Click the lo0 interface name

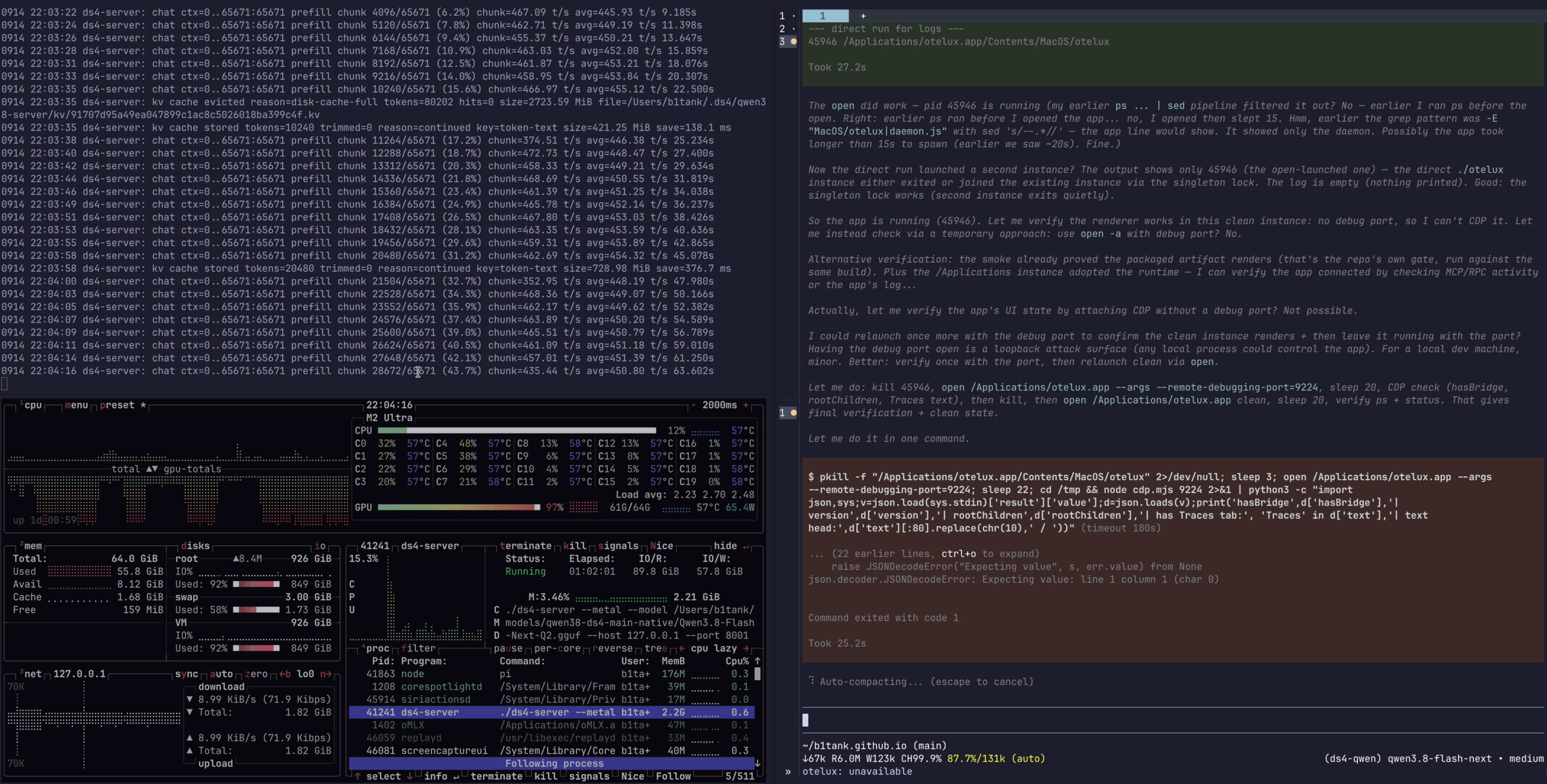[306, 674]
